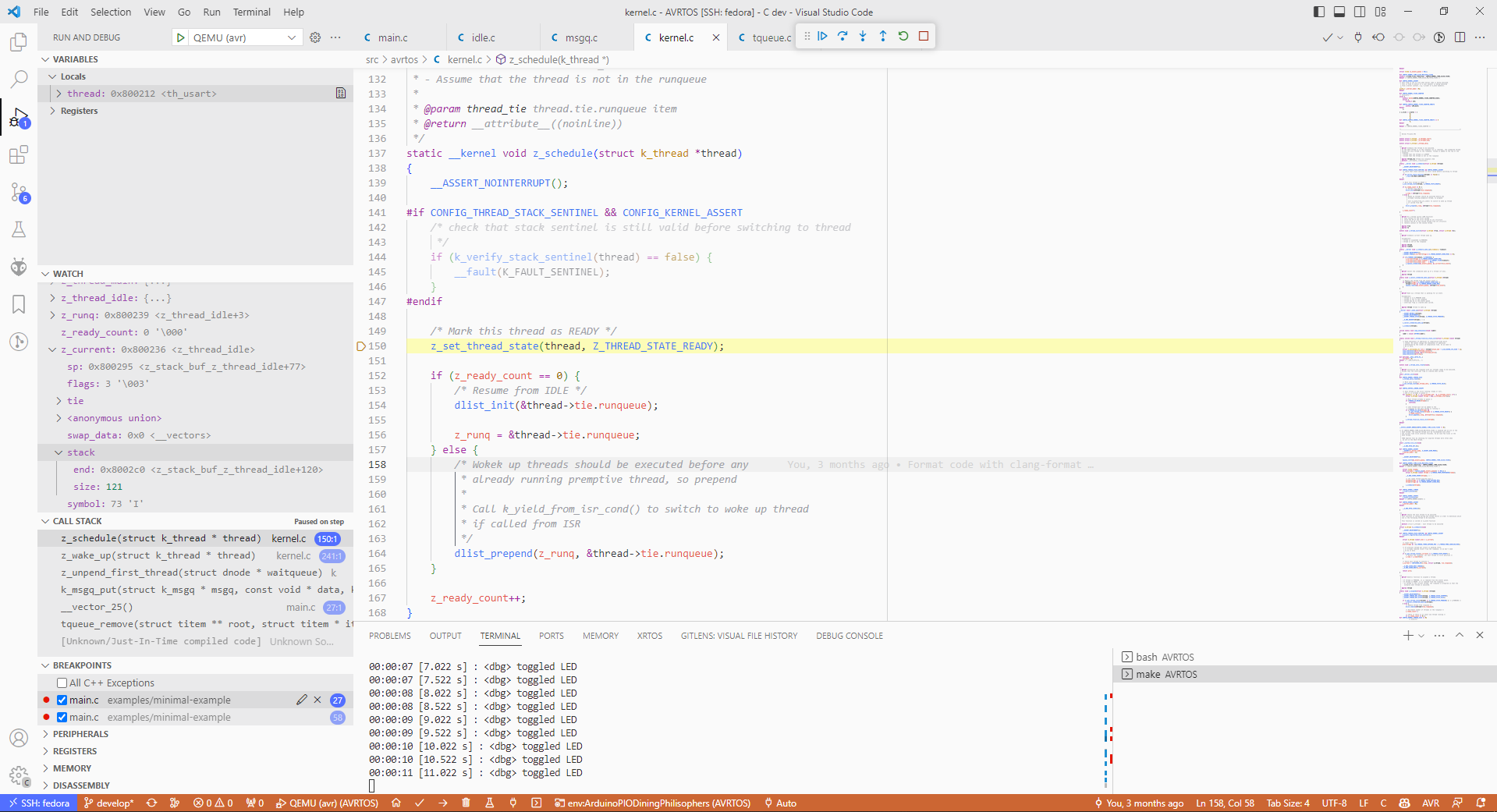Open the Search view in activity bar
The width and height of the screenshot is (1497, 812).
19,79
